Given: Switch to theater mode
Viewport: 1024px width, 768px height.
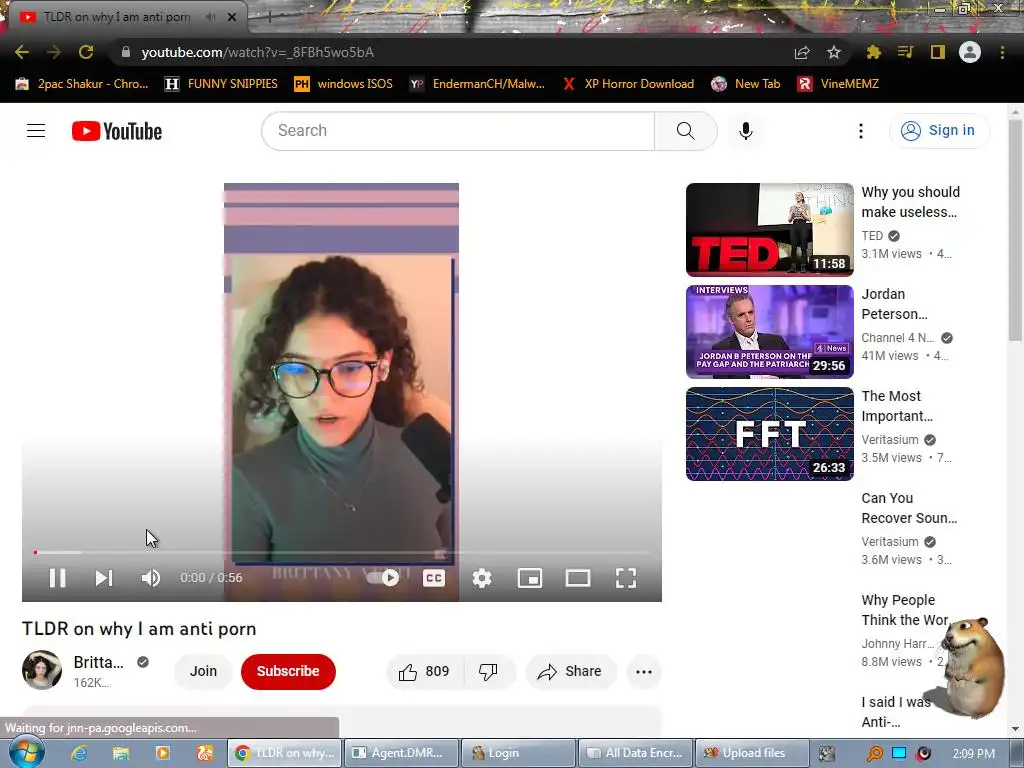Looking at the screenshot, I should point(578,578).
